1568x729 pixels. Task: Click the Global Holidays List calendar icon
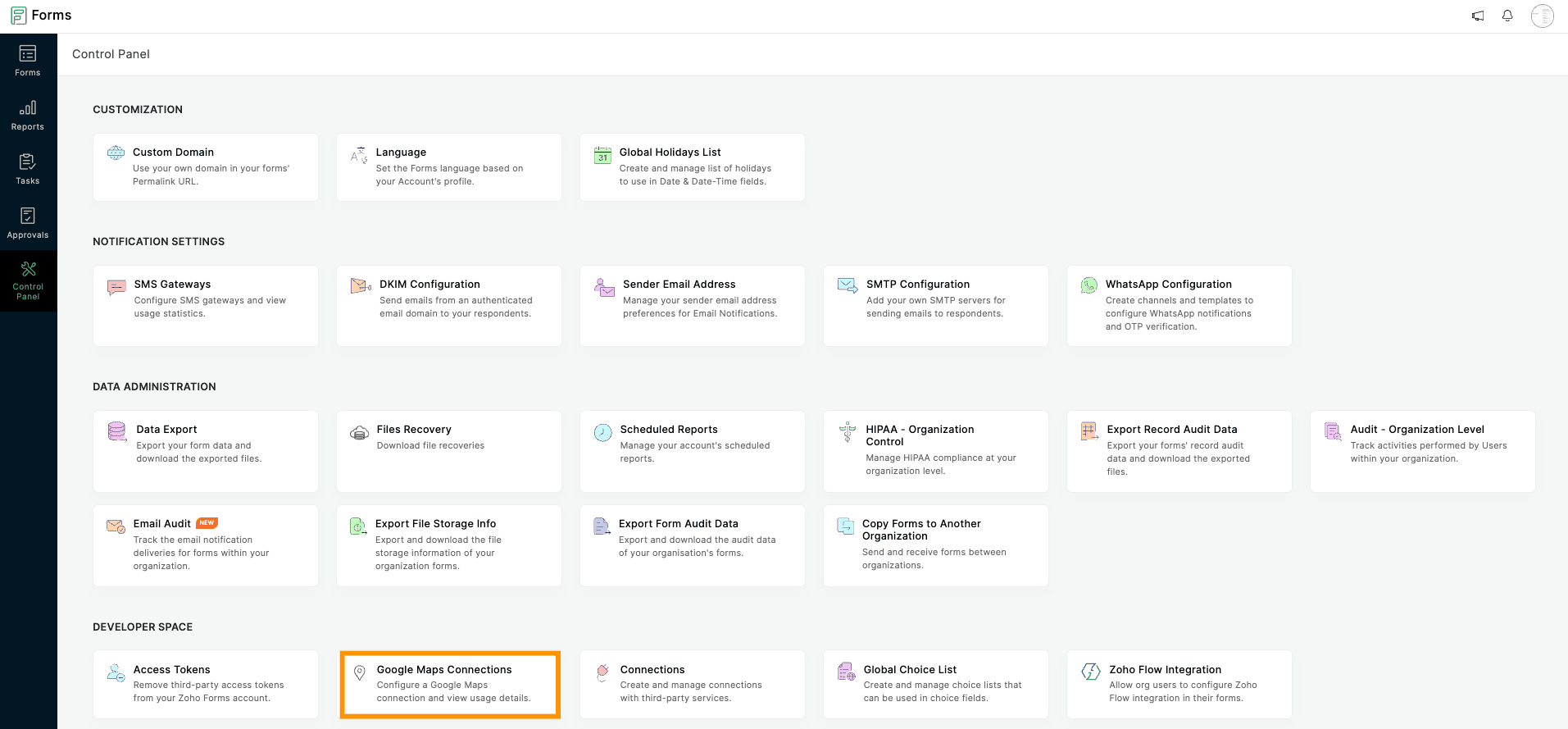click(602, 153)
